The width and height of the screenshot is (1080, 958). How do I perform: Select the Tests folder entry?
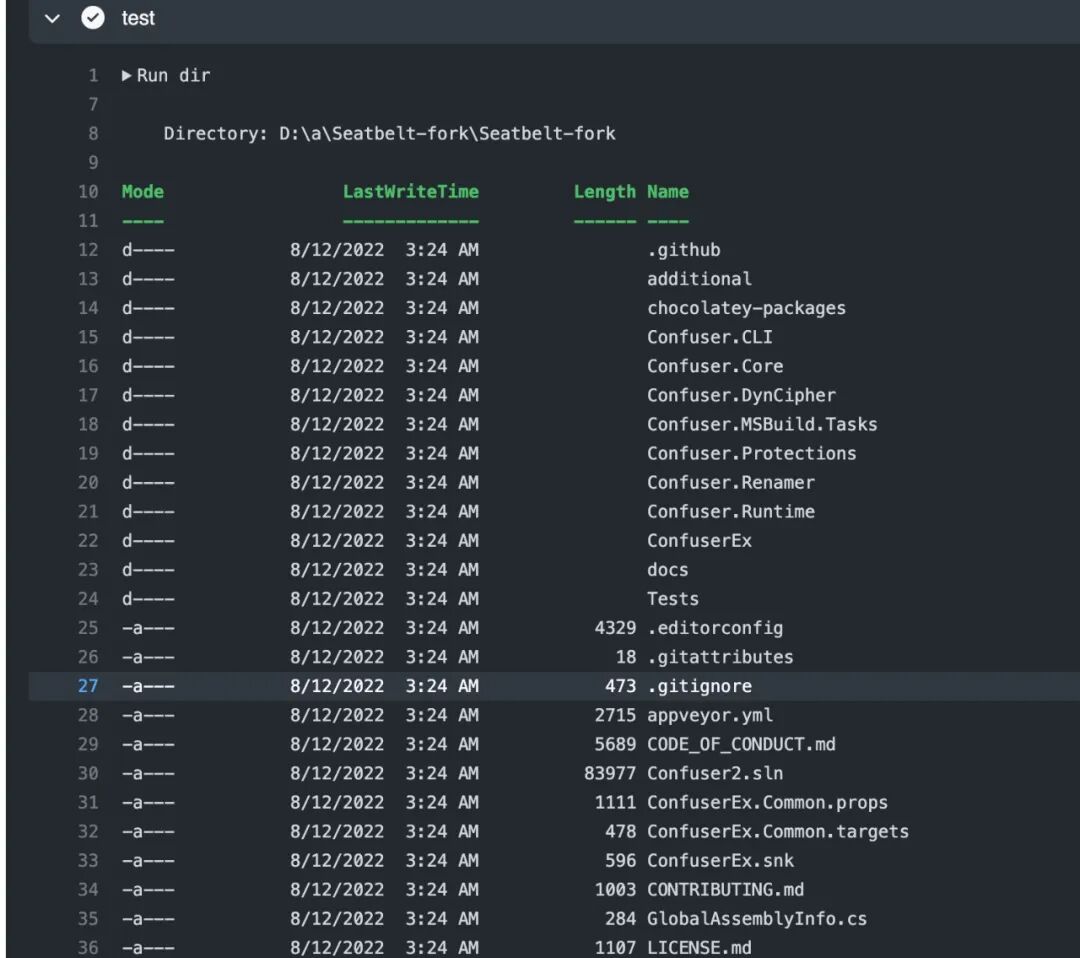(673, 599)
